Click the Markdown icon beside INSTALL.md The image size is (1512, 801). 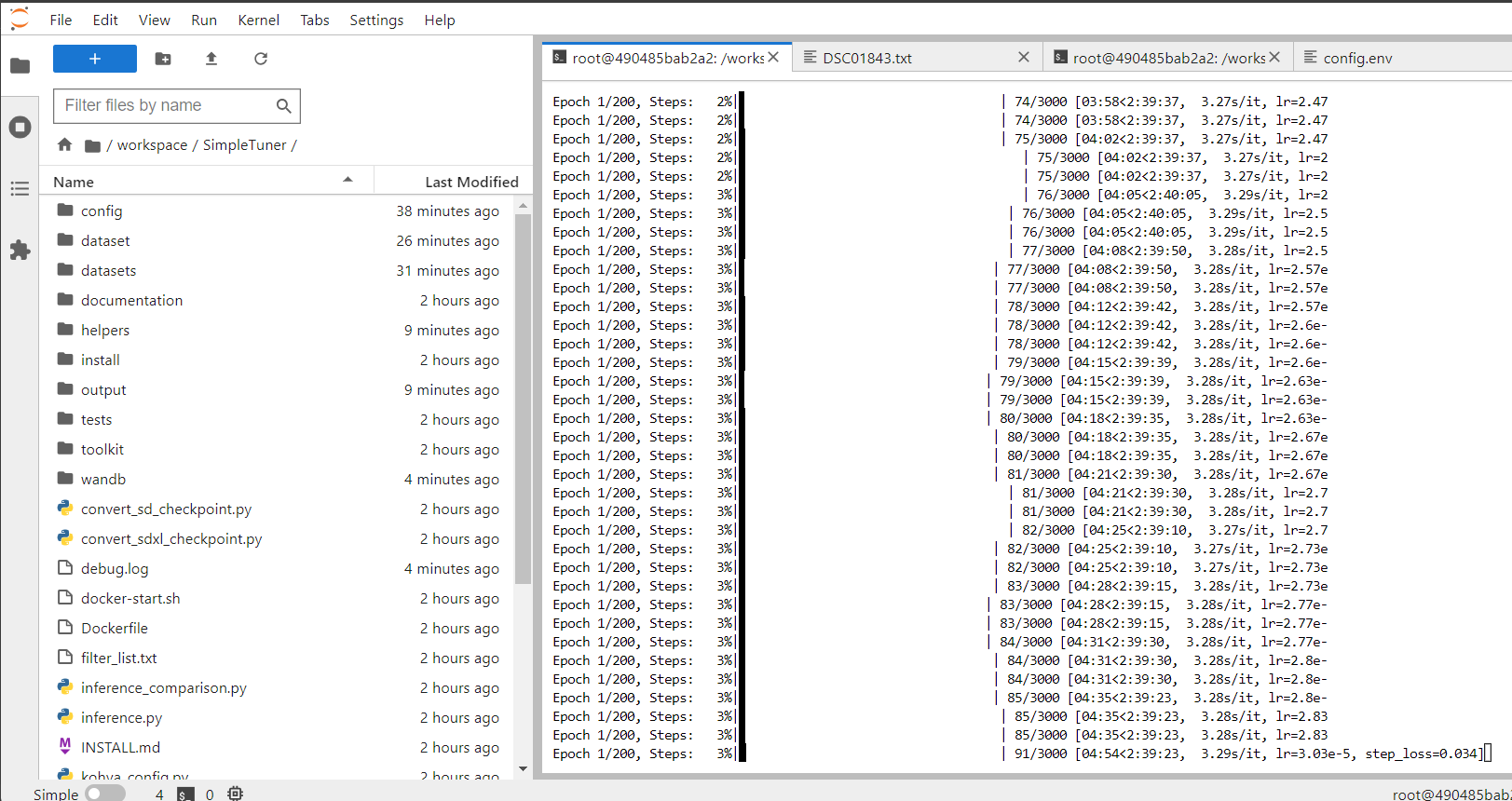64,746
